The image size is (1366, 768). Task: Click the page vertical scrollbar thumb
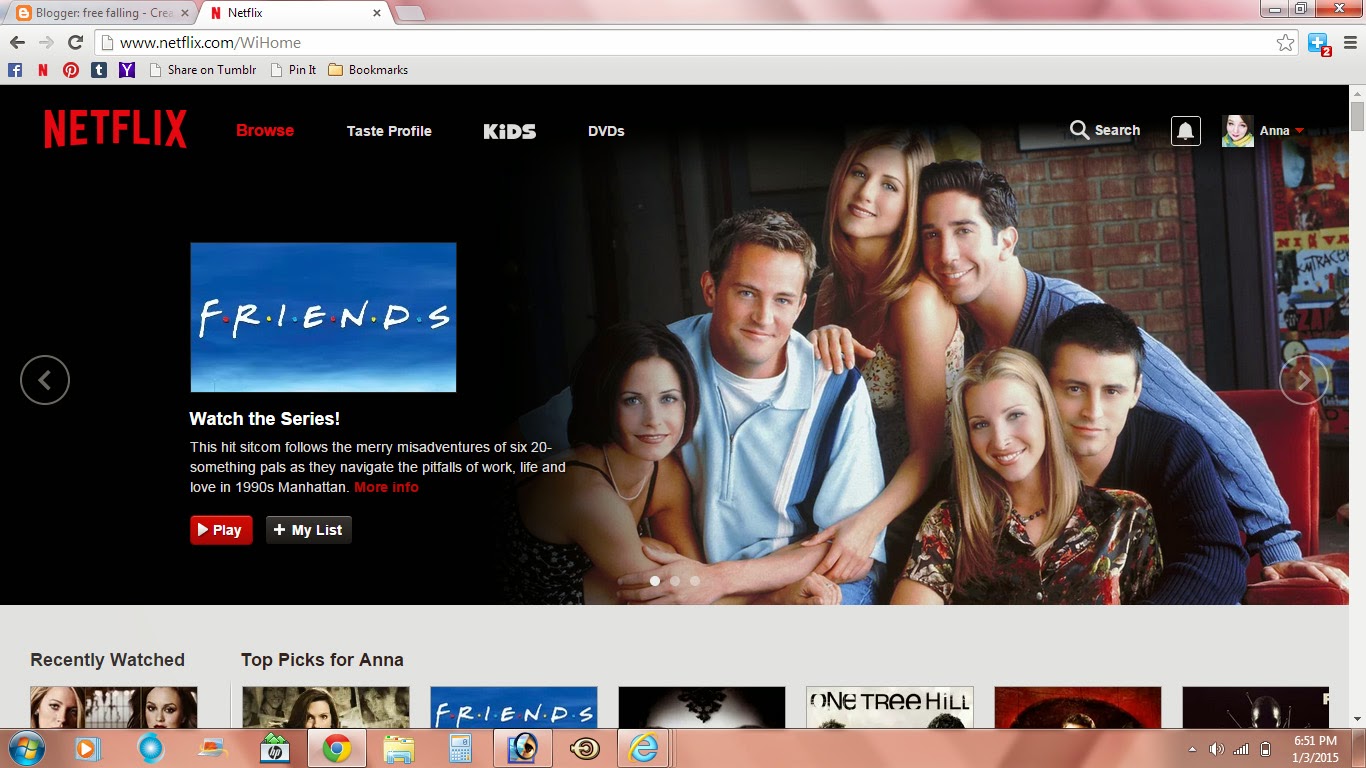1357,115
